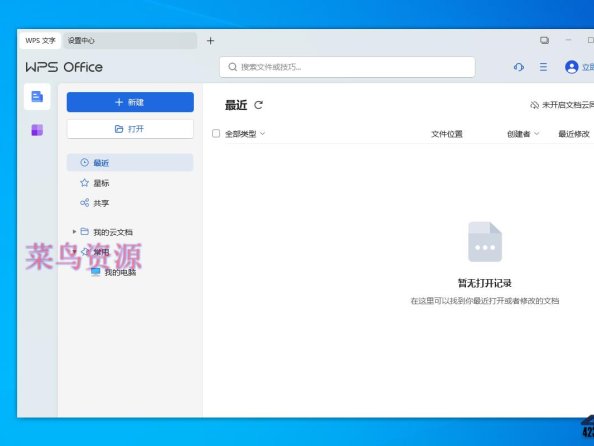Image resolution: width=594 pixels, height=446 pixels.
Task: Click the user avatar icon
Action: (x=571, y=67)
